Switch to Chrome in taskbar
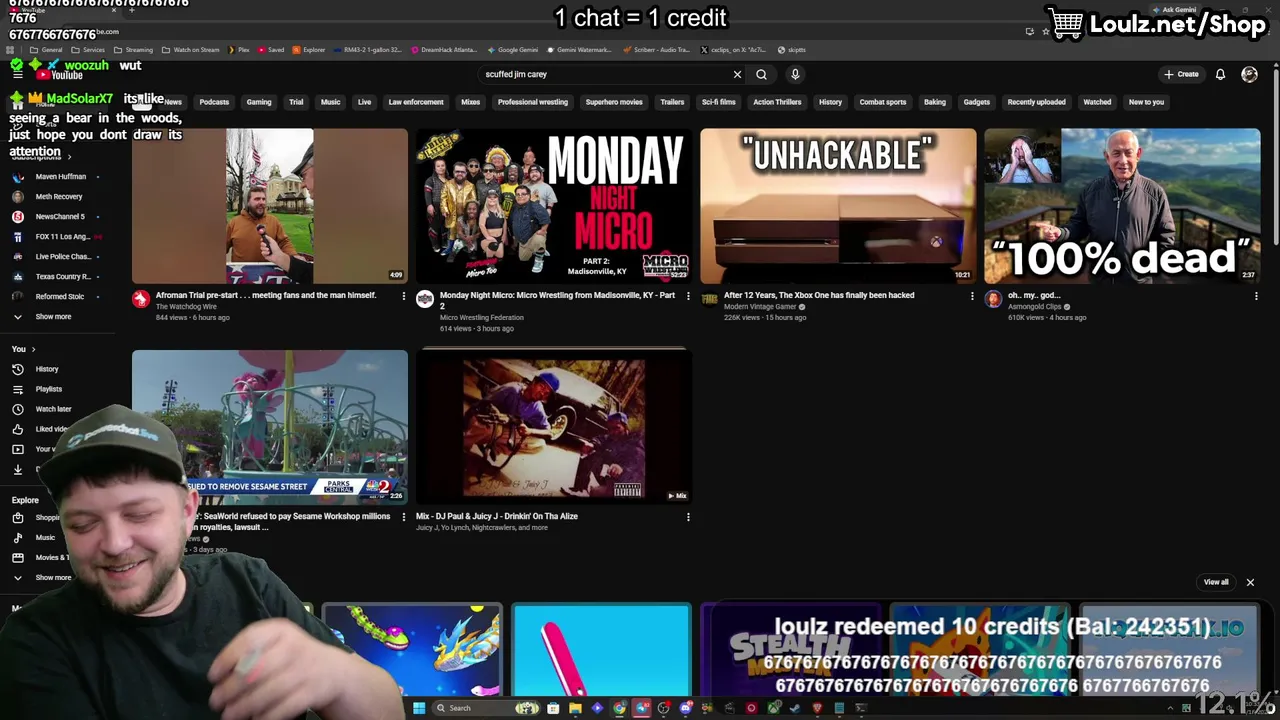The width and height of the screenshot is (1280, 720). [619, 708]
